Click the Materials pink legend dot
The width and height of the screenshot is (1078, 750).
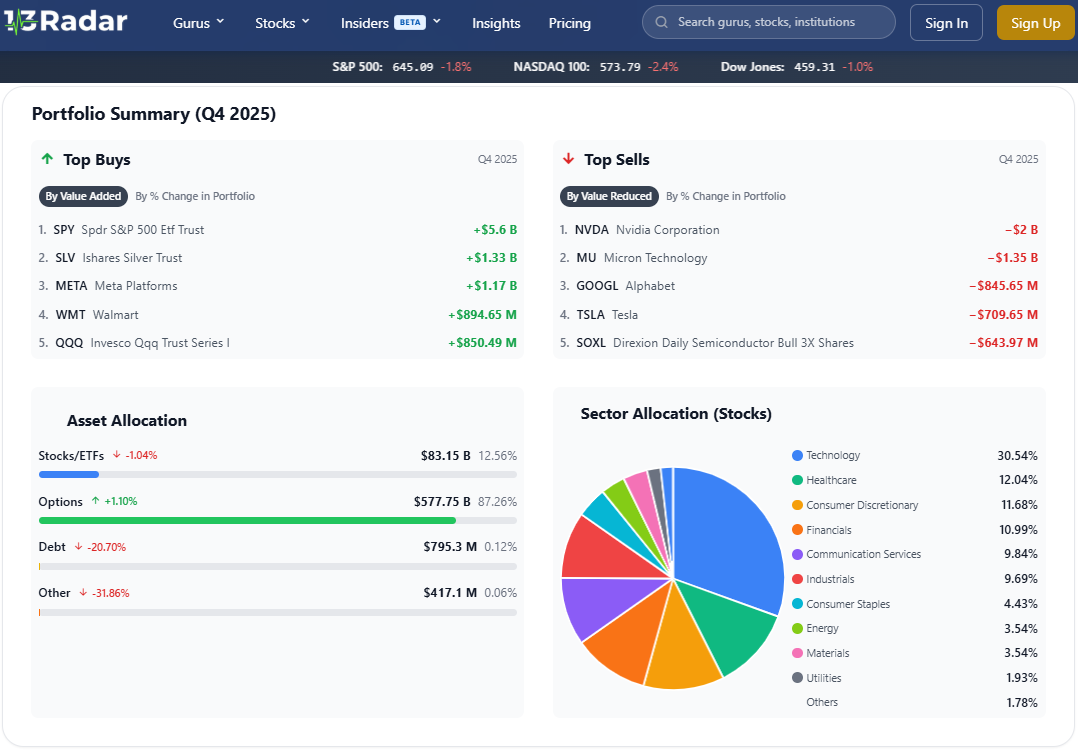click(798, 653)
